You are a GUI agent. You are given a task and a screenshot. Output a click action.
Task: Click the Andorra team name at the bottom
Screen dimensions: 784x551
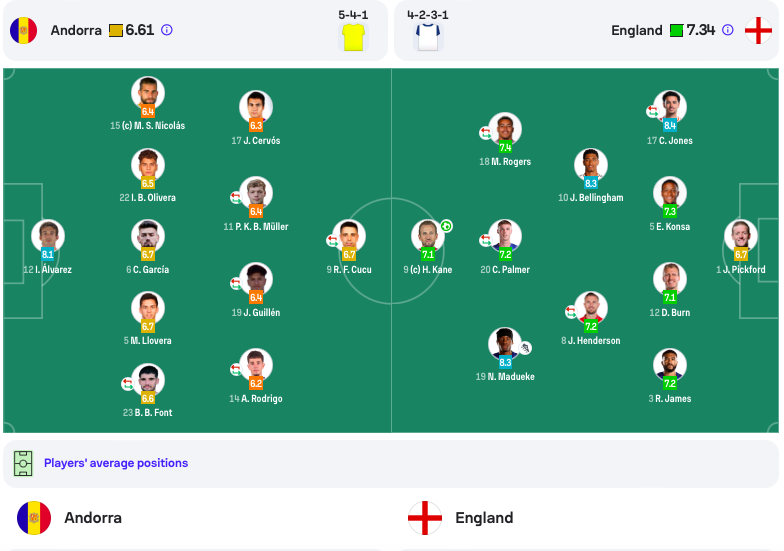(x=93, y=518)
